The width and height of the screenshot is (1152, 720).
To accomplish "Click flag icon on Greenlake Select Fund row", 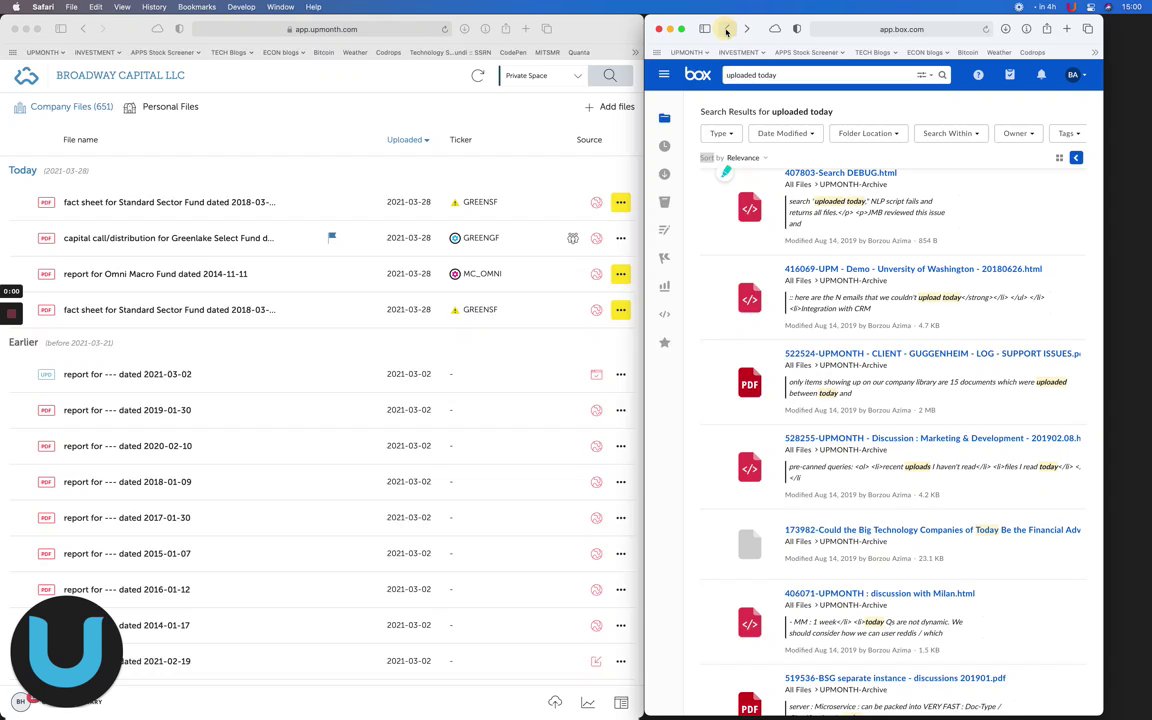I will tap(332, 237).
